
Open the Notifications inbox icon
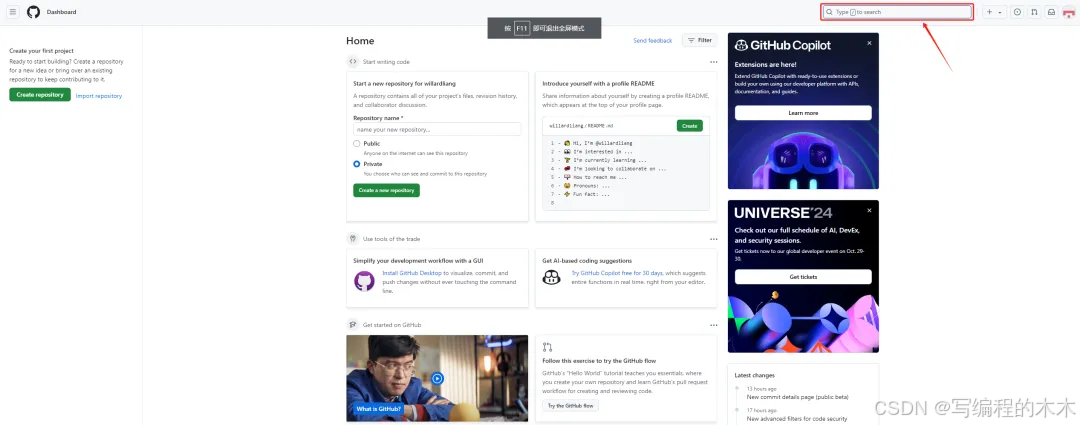(1051, 12)
